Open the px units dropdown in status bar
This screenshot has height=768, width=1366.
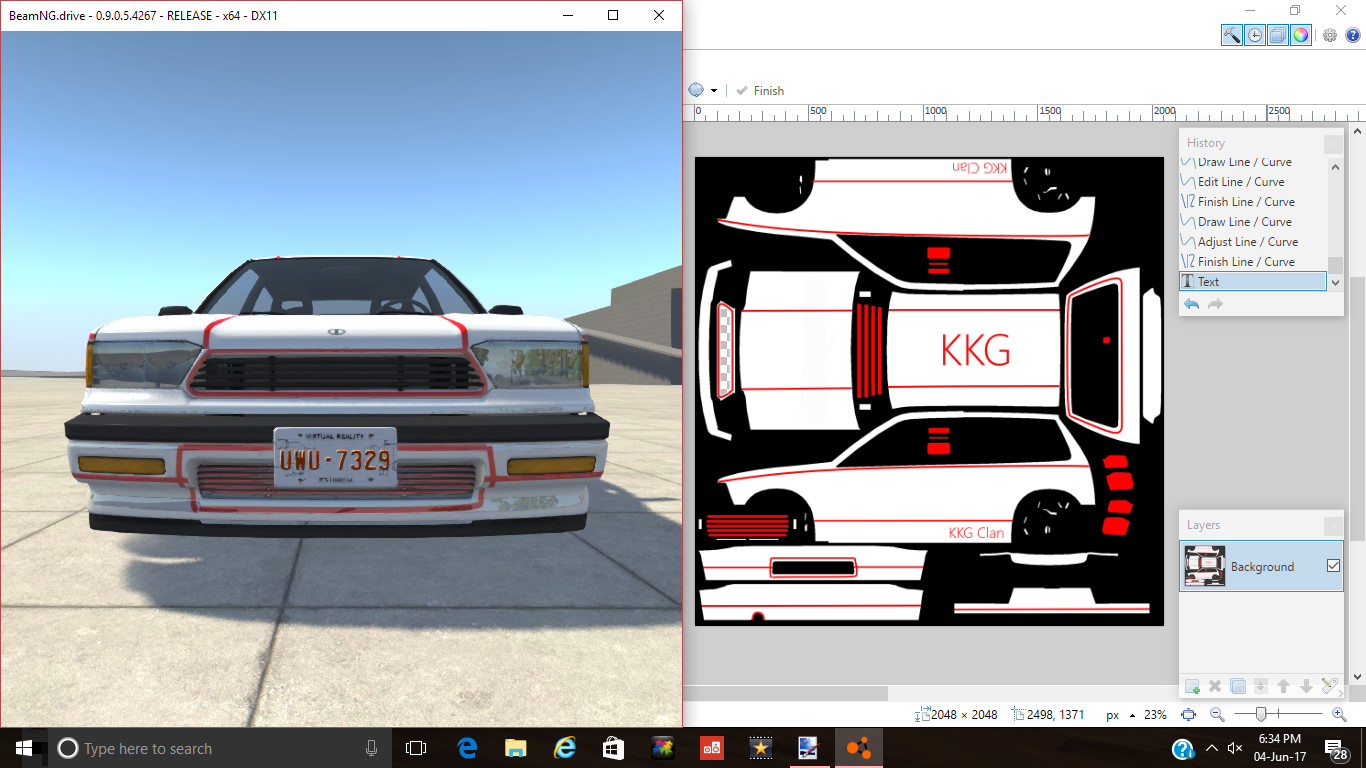point(1119,715)
